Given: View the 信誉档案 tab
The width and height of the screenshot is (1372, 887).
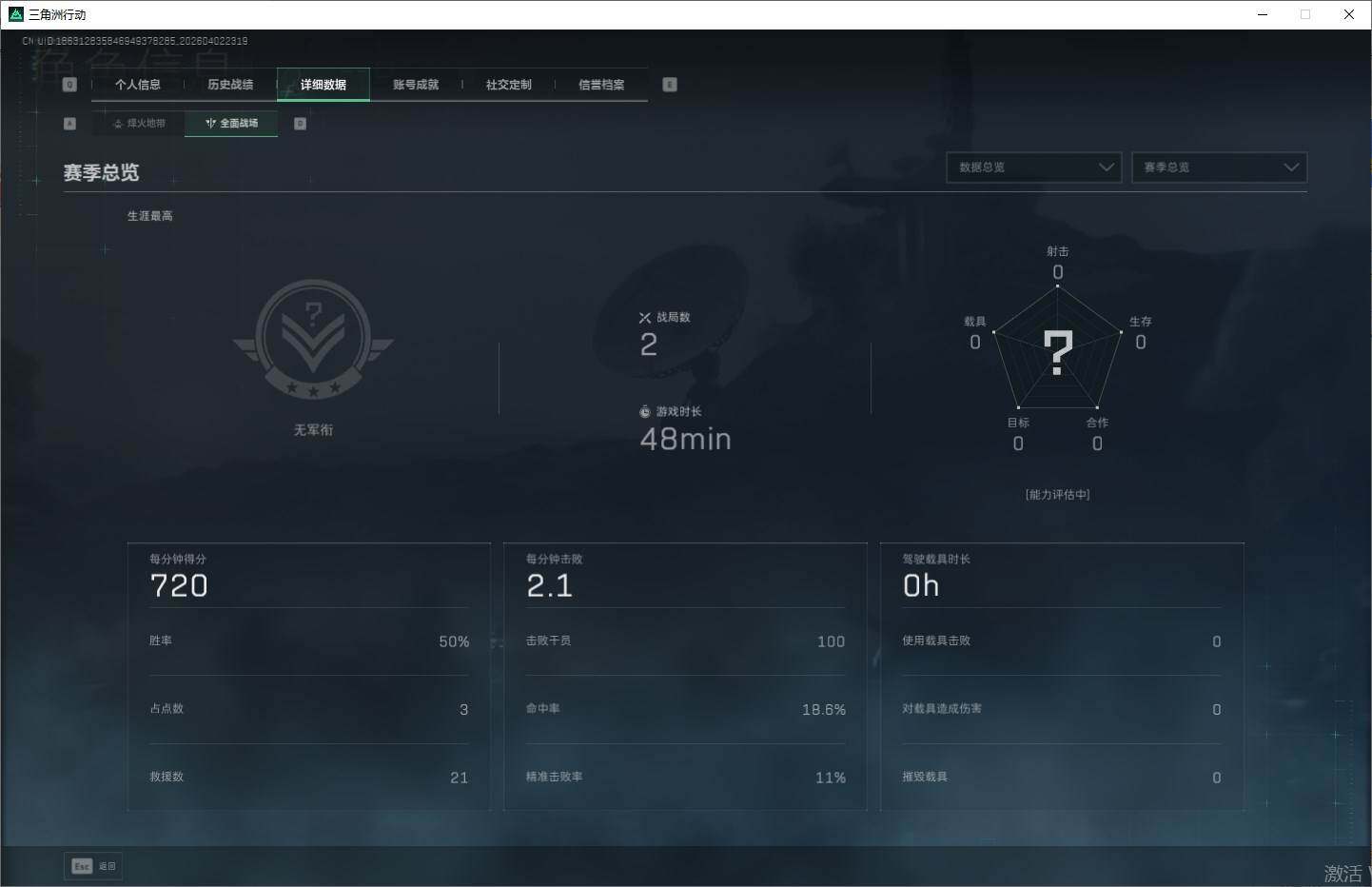Looking at the screenshot, I should click(601, 85).
